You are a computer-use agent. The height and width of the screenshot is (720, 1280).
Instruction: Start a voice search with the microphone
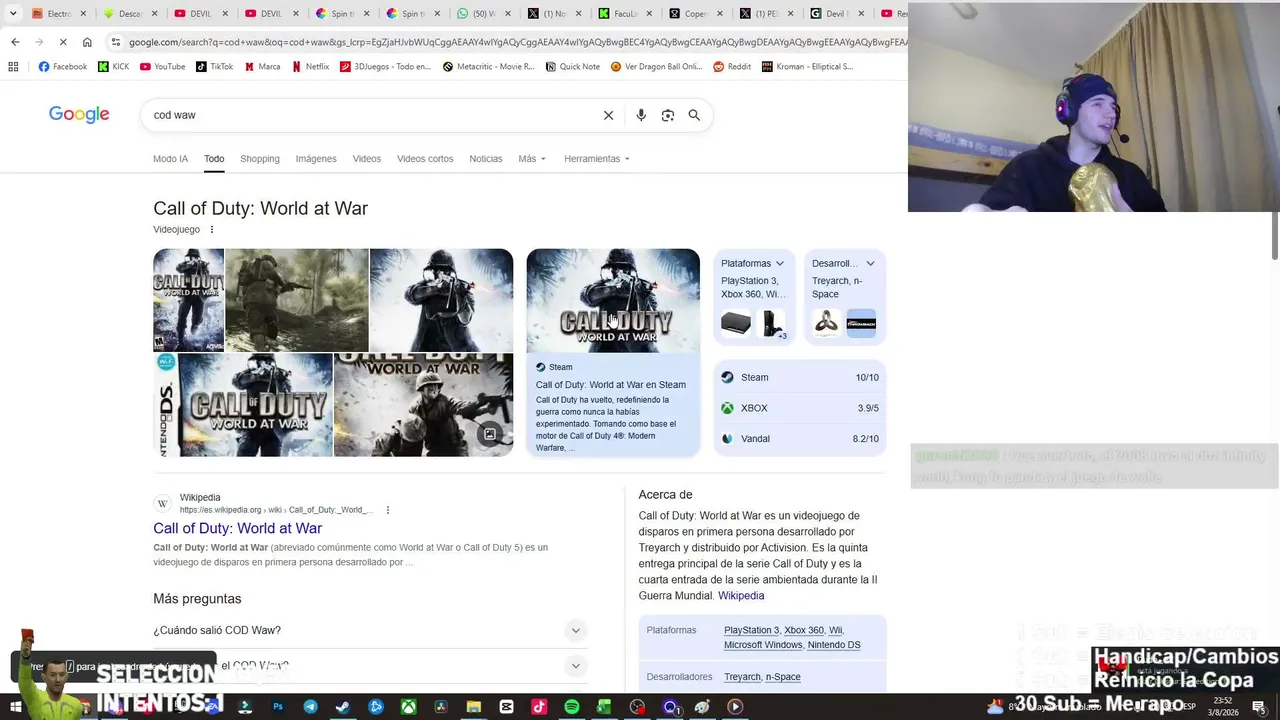click(641, 115)
